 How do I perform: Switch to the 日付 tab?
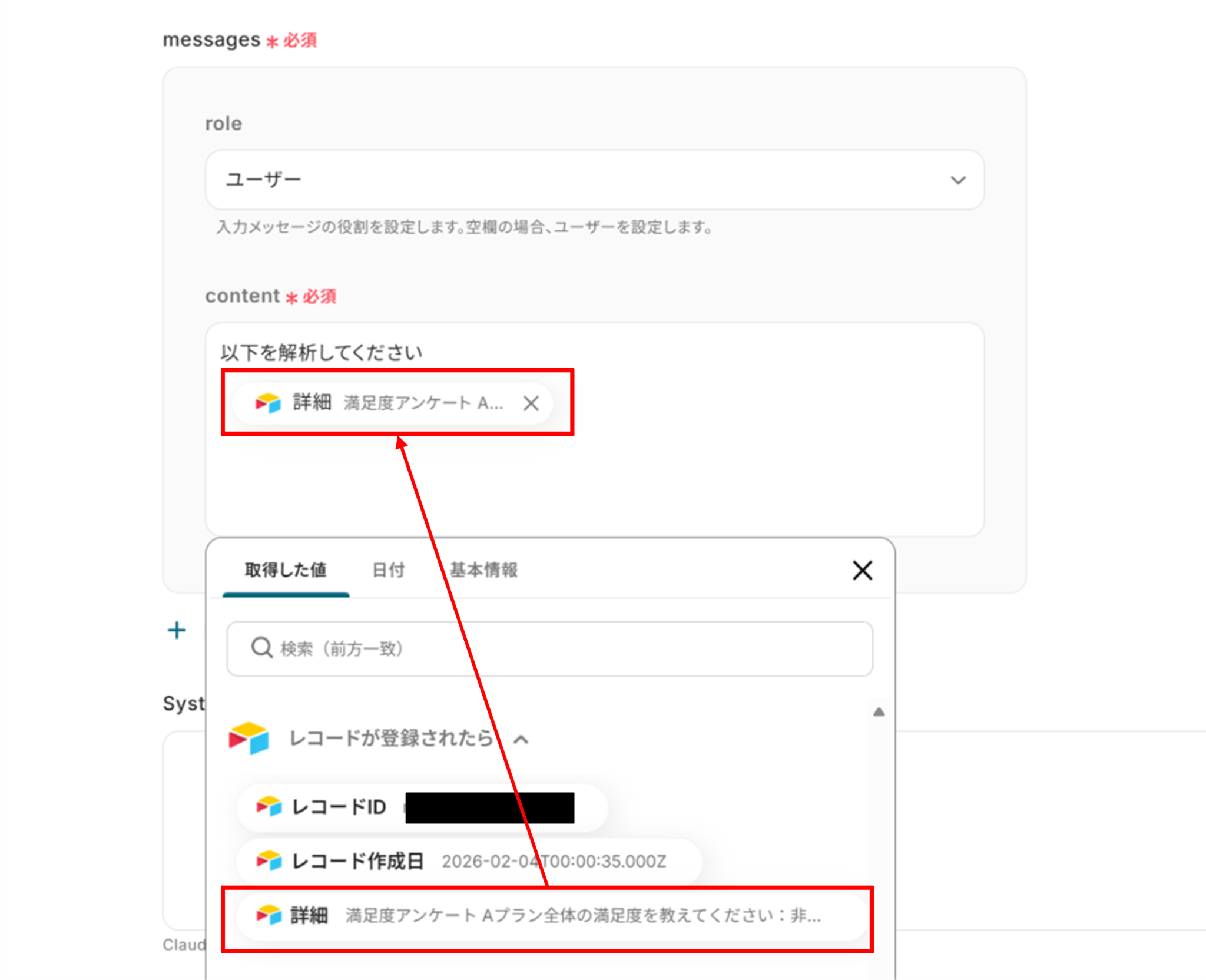(388, 570)
